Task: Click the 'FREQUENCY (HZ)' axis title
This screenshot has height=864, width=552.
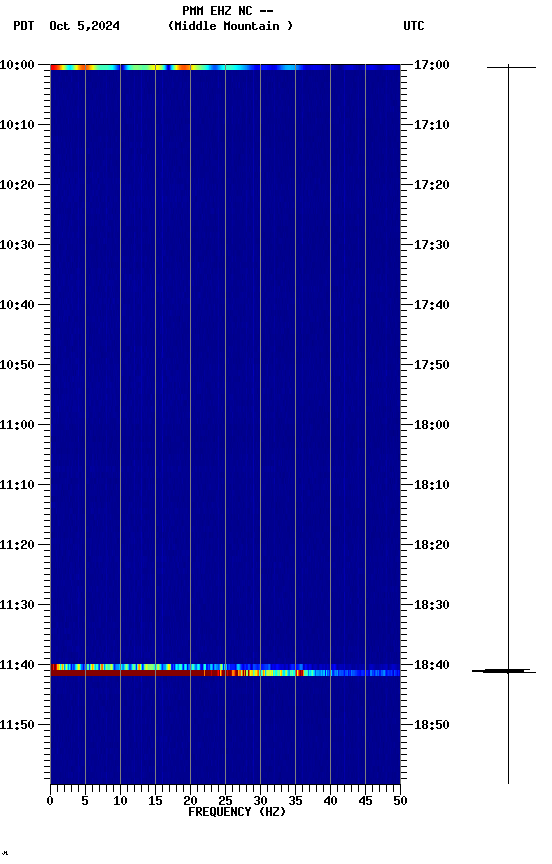Action: click(x=237, y=813)
